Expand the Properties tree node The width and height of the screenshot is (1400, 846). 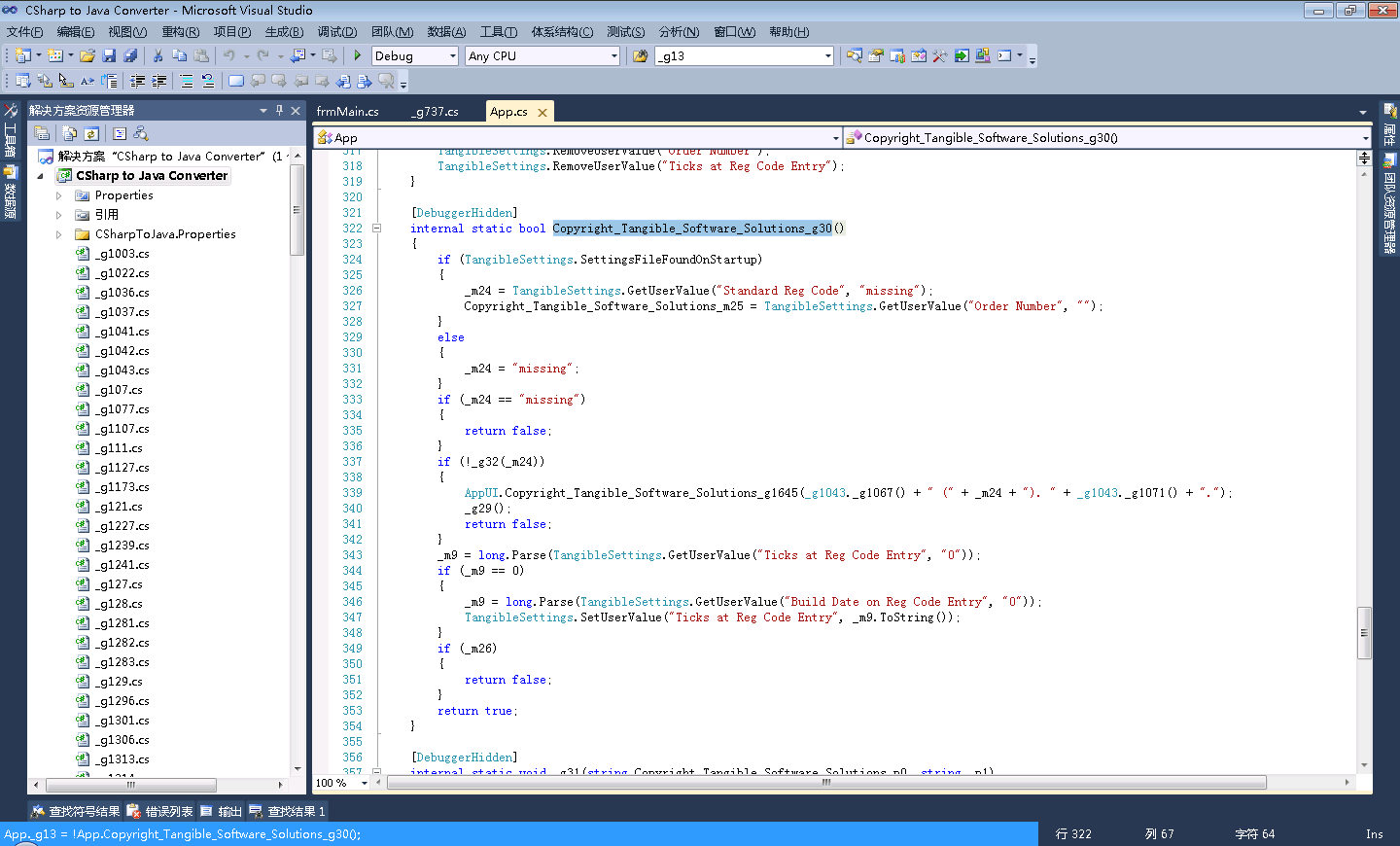pyautogui.click(x=58, y=195)
